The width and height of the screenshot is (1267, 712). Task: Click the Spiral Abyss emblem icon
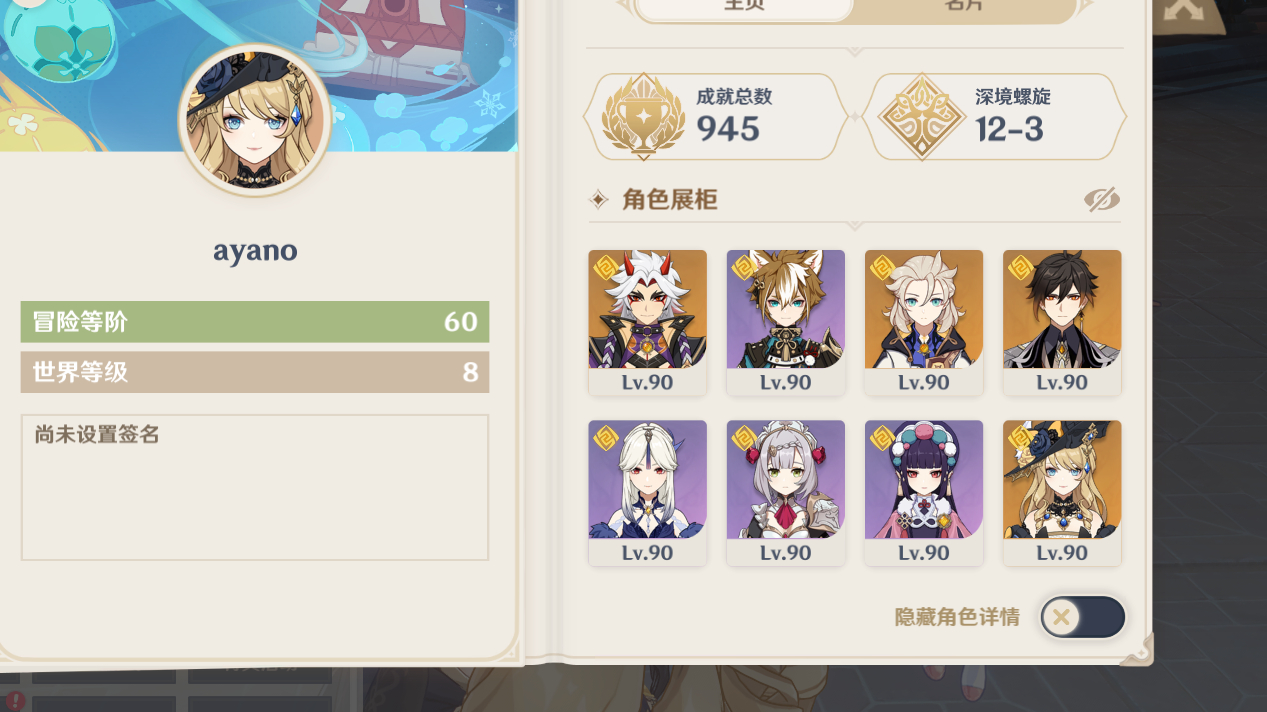pos(921,116)
